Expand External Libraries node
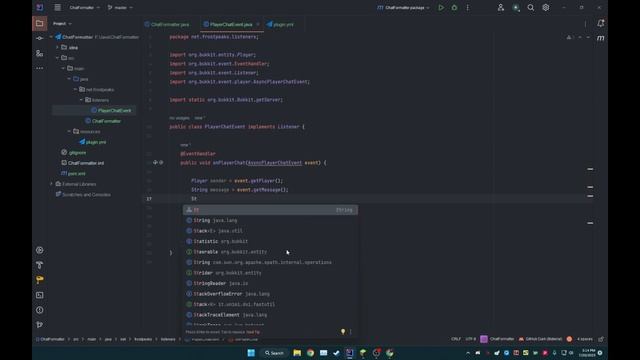The height and width of the screenshot is (360, 640). click(51, 184)
